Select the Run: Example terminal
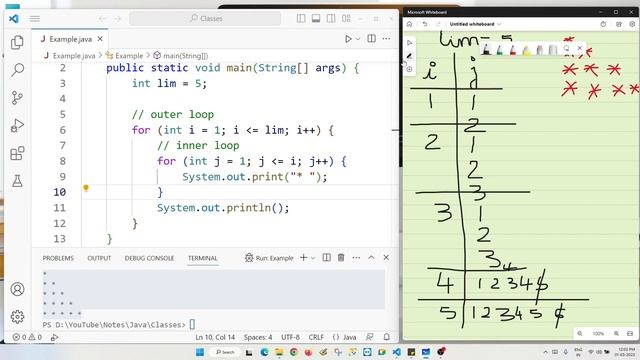 point(269,258)
